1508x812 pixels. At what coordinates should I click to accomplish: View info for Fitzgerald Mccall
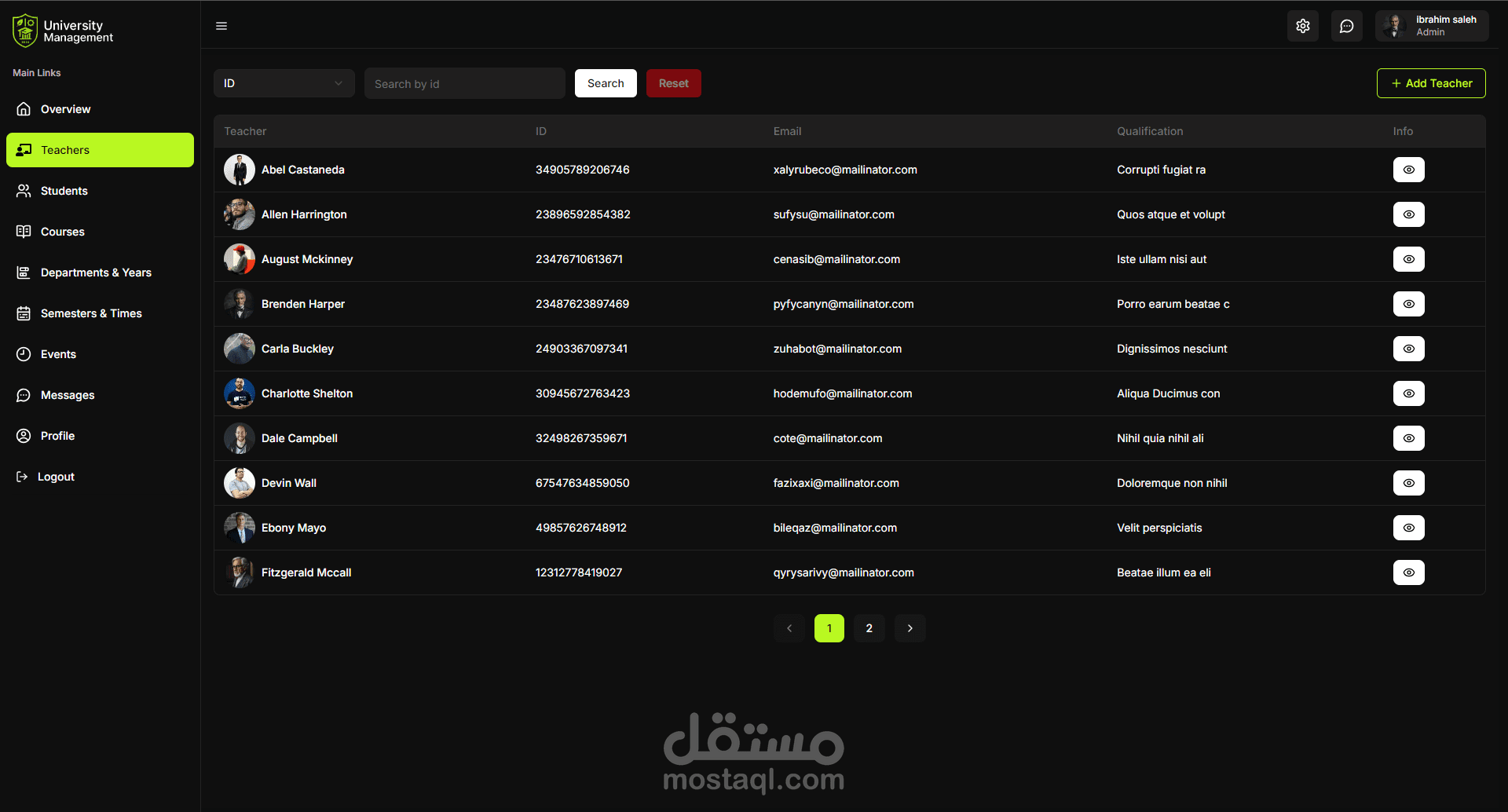pyautogui.click(x=1409, y=572)
